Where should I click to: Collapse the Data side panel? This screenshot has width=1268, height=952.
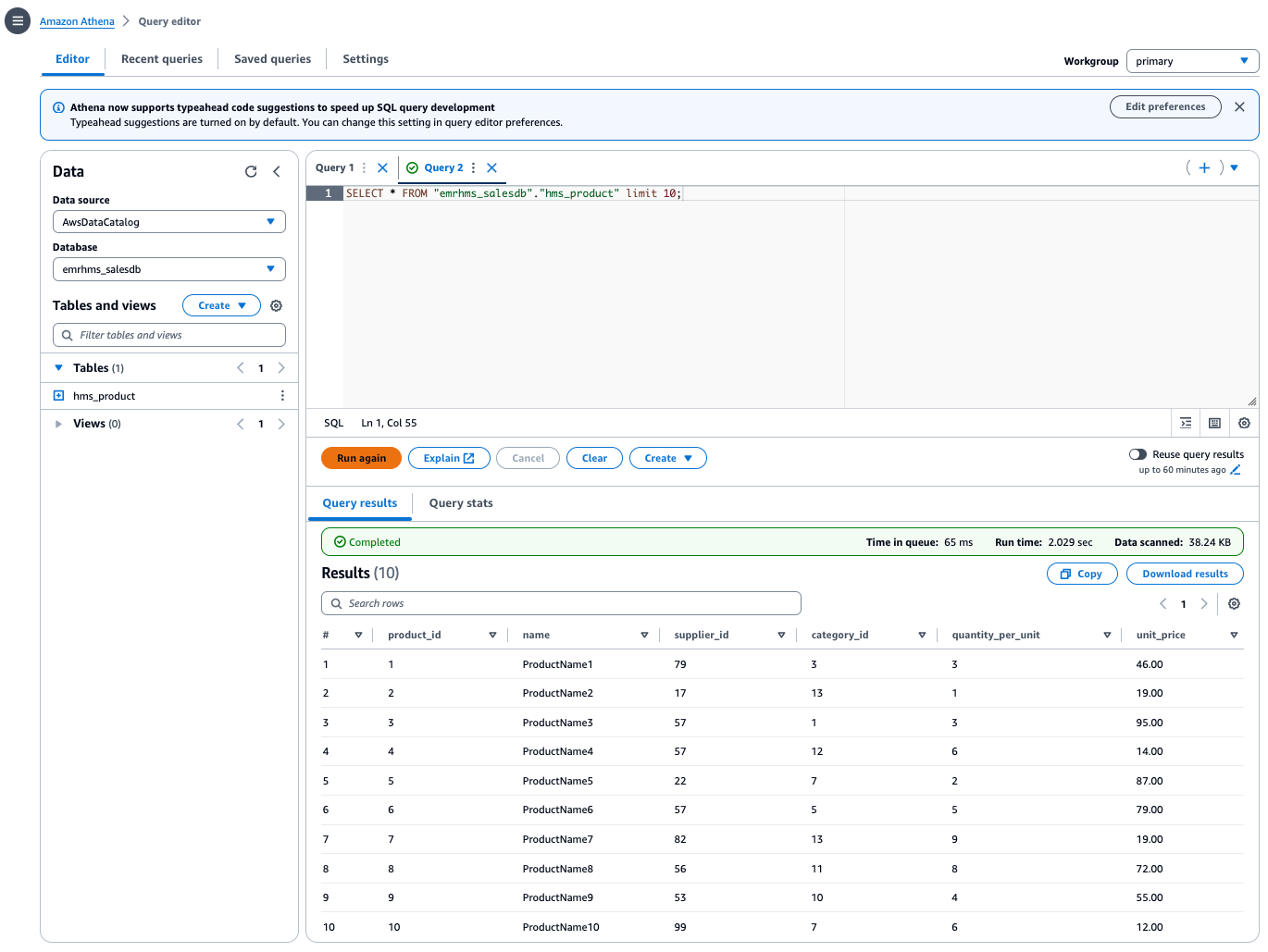277,172
